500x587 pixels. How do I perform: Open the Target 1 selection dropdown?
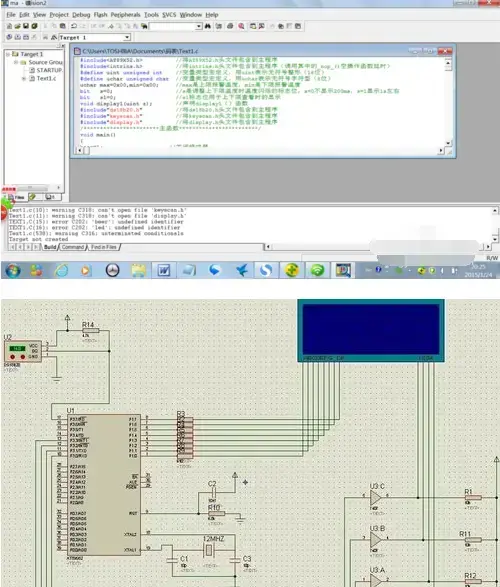(127, 37)
